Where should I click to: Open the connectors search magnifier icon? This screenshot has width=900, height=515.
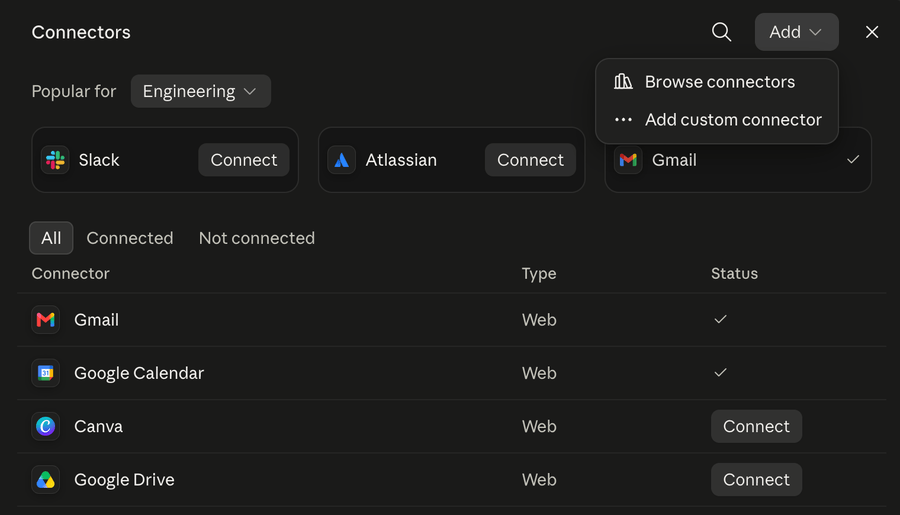[x=721, y=32]
